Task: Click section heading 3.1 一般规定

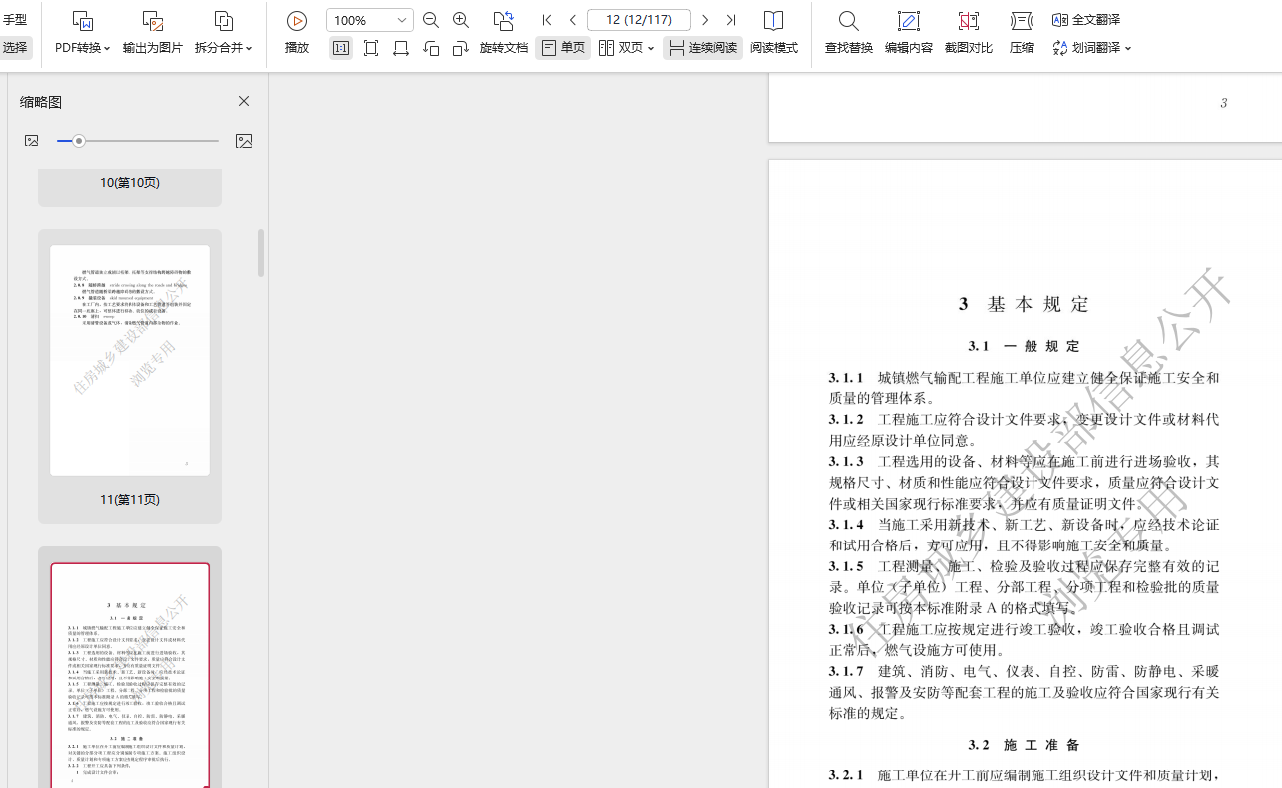Action: tap(1024, 346)
